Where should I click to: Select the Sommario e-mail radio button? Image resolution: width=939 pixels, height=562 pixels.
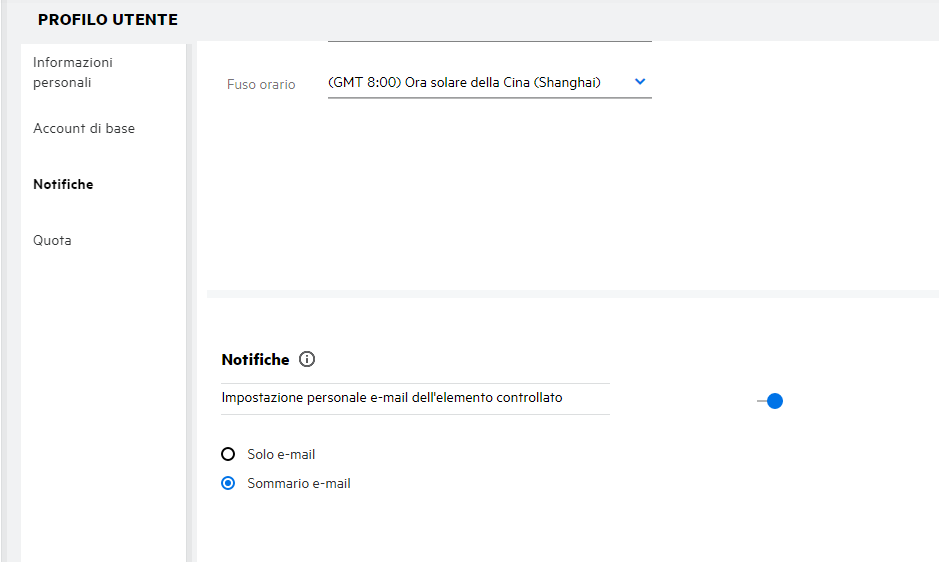point(228,484)
